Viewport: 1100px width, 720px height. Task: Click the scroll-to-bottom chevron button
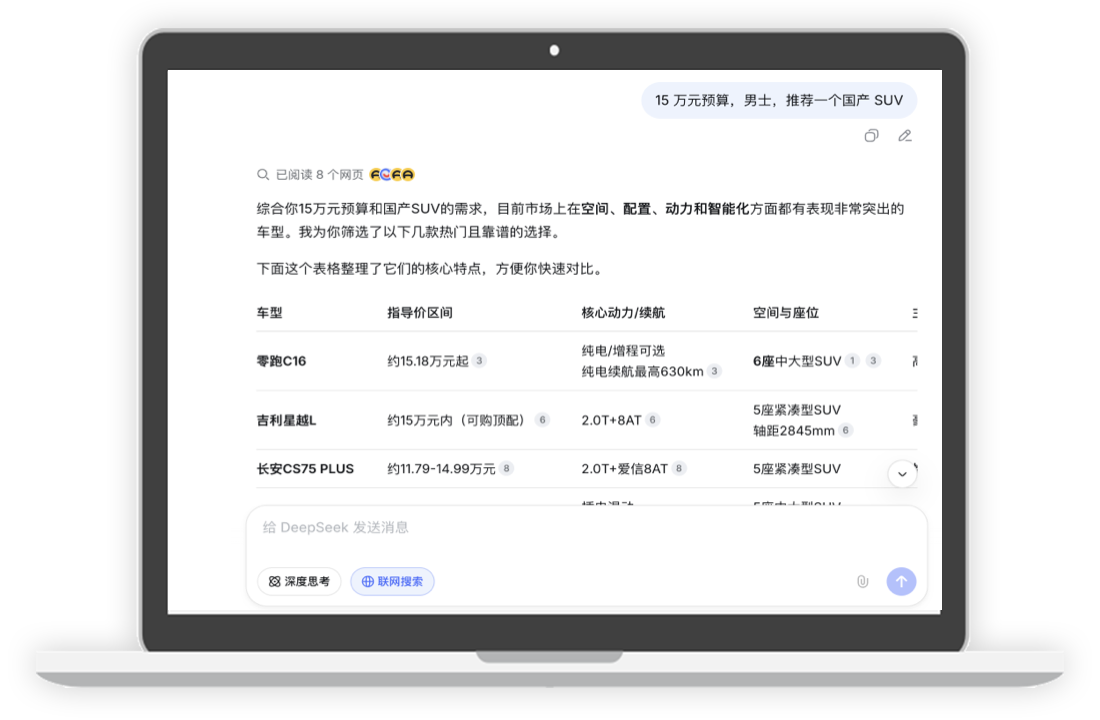pos(902,473)
